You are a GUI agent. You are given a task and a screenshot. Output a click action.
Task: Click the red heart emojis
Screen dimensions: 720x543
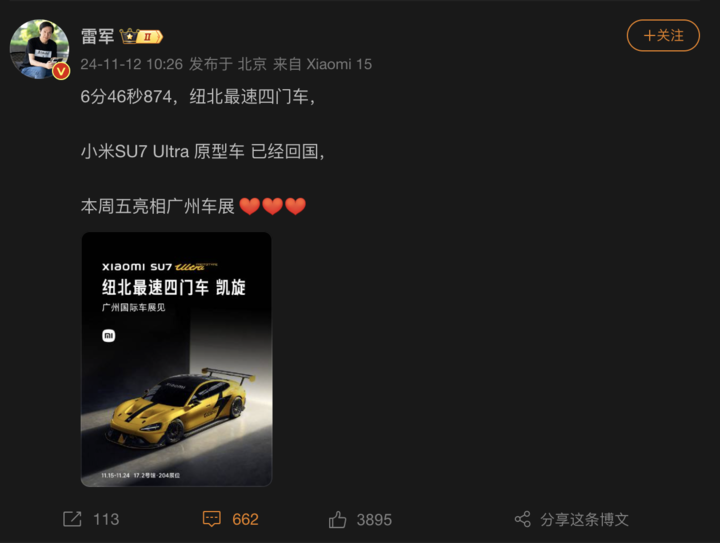tap(272, 206)
